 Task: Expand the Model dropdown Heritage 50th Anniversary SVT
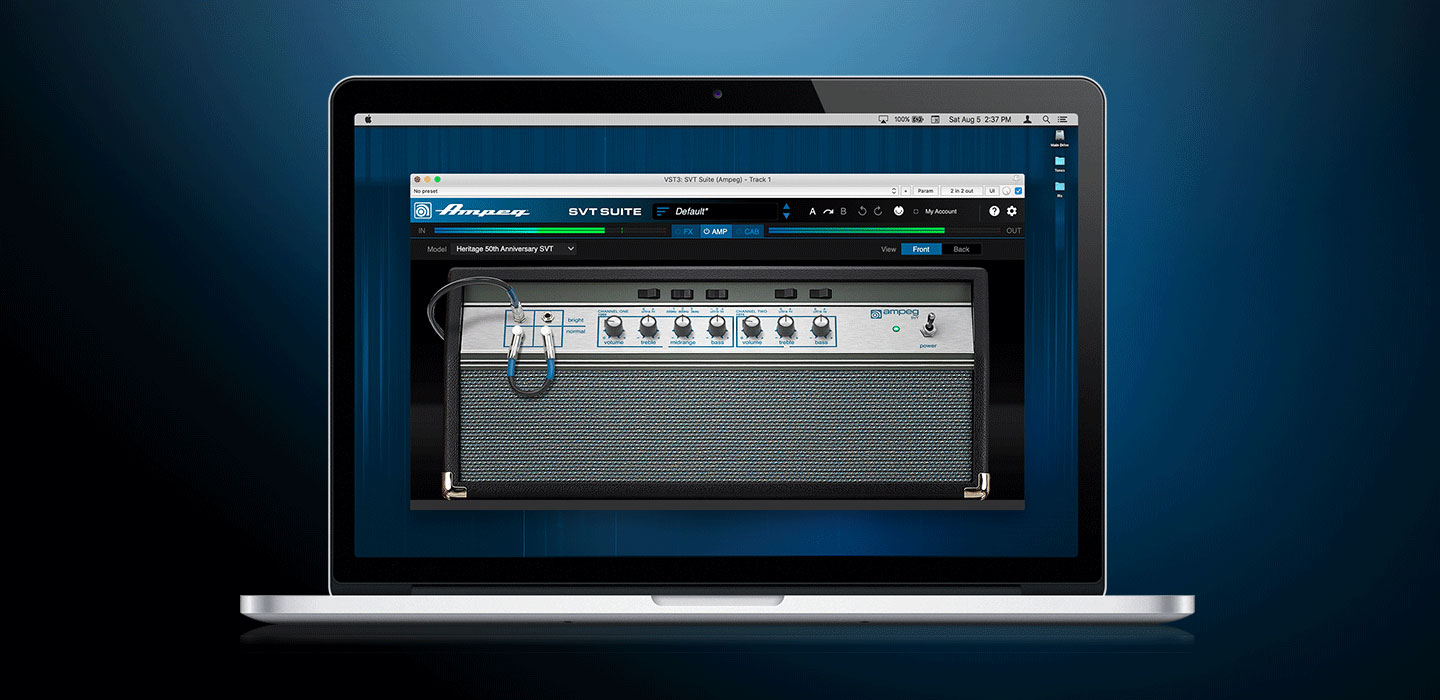(x=514, y=249)
